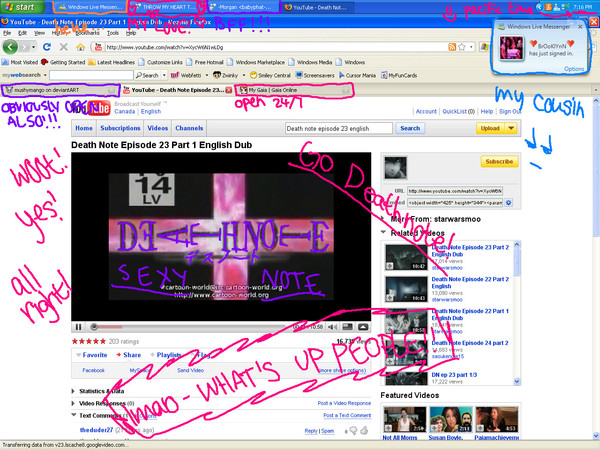The width and height of the screenshot is (600, 450).
Task: Pause the video with the pause button
Action: coord(78,327)
